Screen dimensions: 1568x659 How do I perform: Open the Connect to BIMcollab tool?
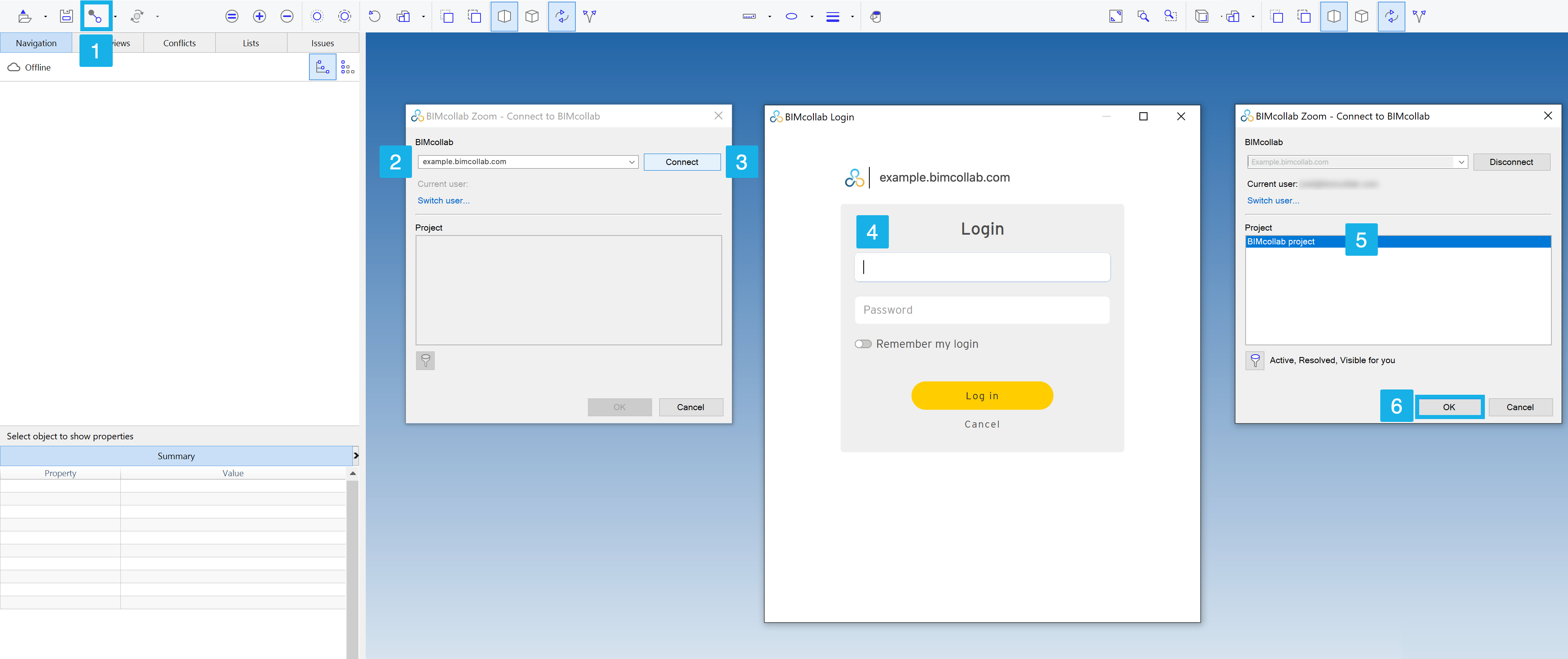click(95, 17)
